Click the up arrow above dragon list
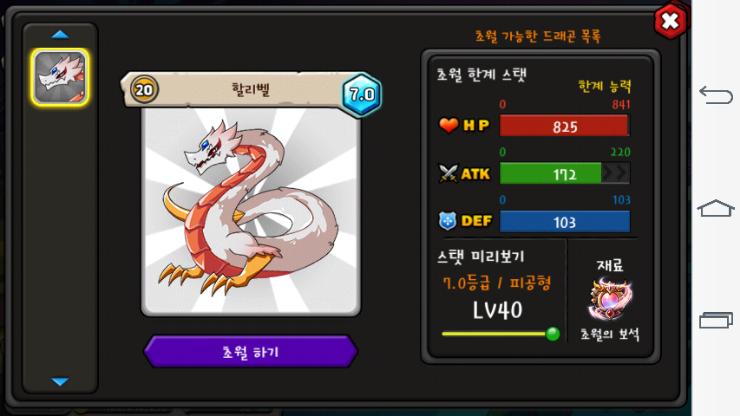 [x=60, y=34]
